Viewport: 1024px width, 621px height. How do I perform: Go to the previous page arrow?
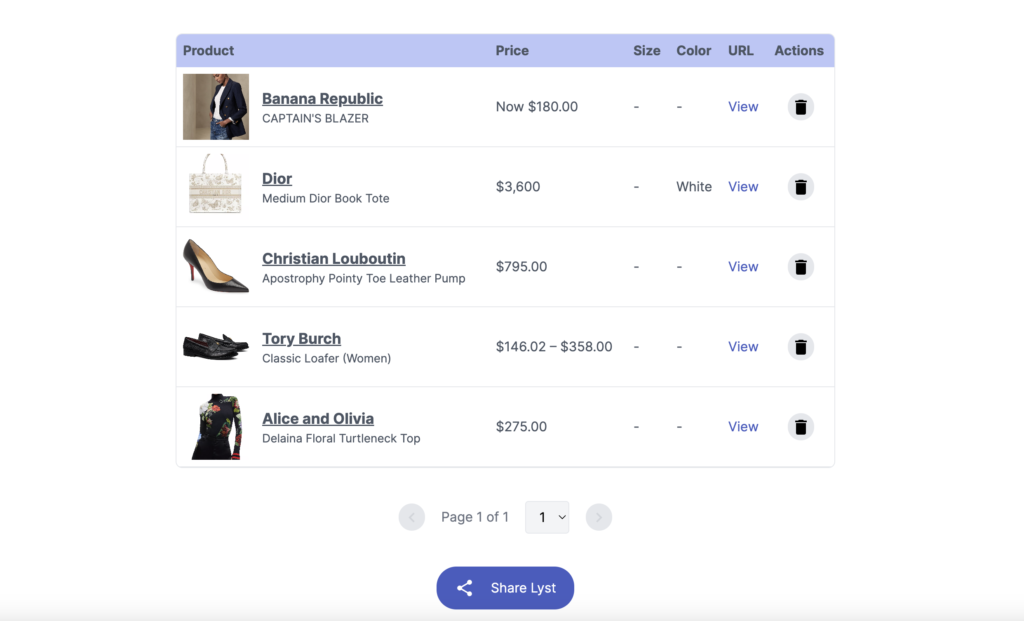pyautogui.click(x=411, y=517)
